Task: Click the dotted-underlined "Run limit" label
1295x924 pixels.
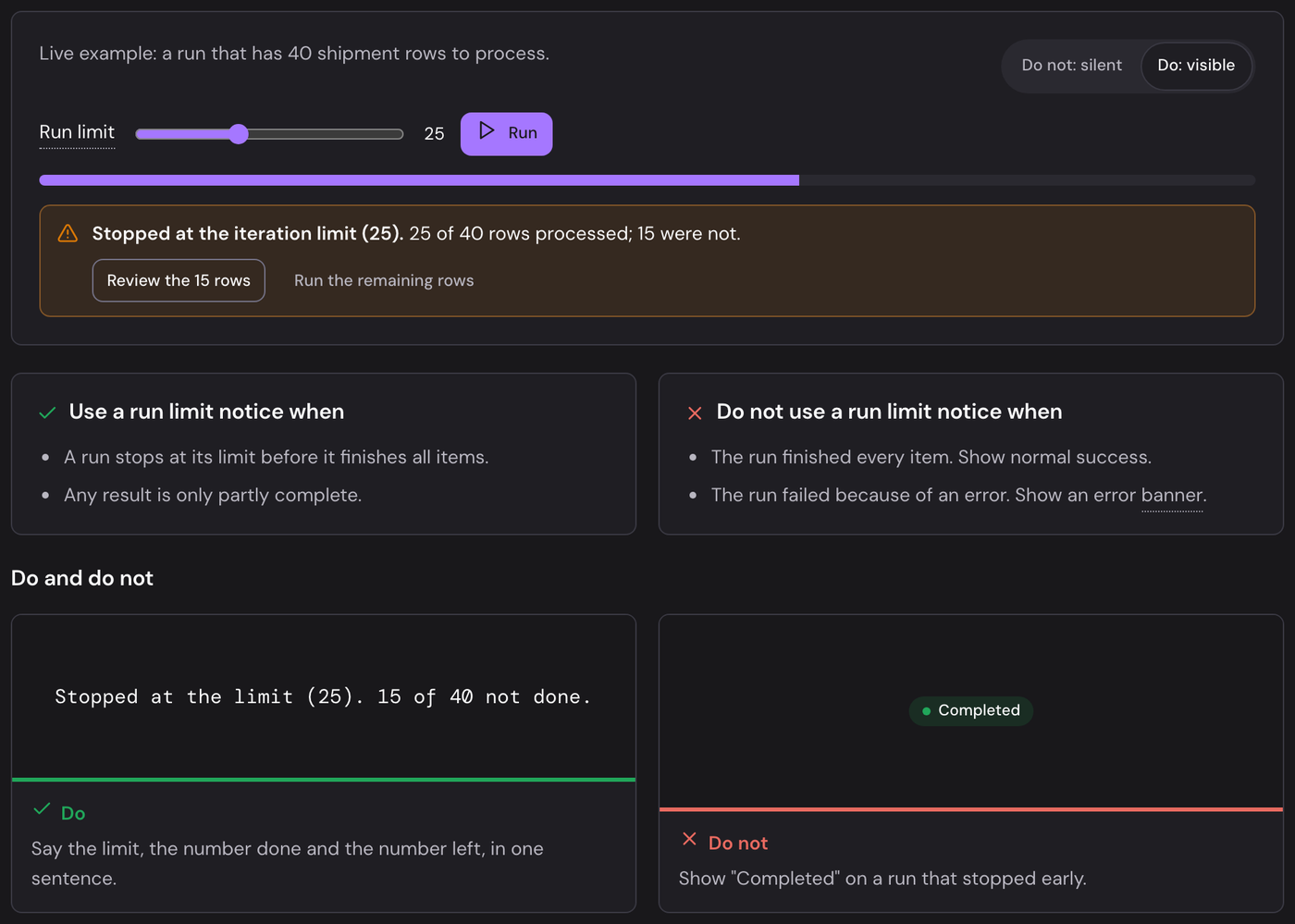Action: (77, 132)
